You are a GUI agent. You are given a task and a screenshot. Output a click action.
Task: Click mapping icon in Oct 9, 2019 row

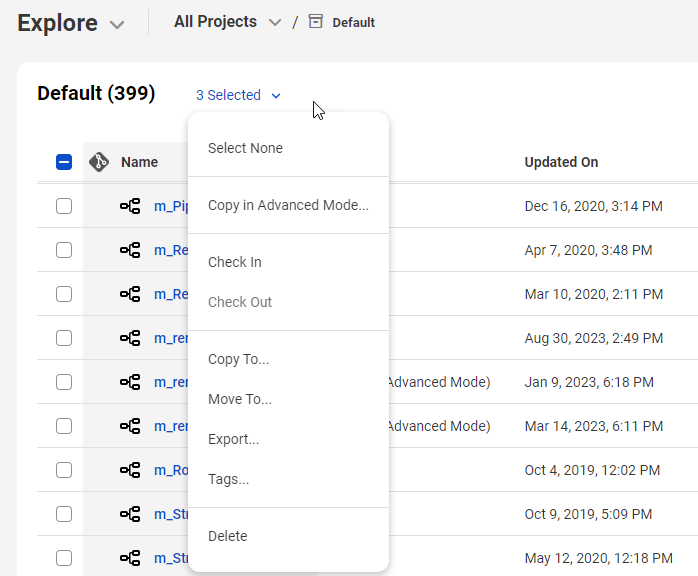(130, 514)
